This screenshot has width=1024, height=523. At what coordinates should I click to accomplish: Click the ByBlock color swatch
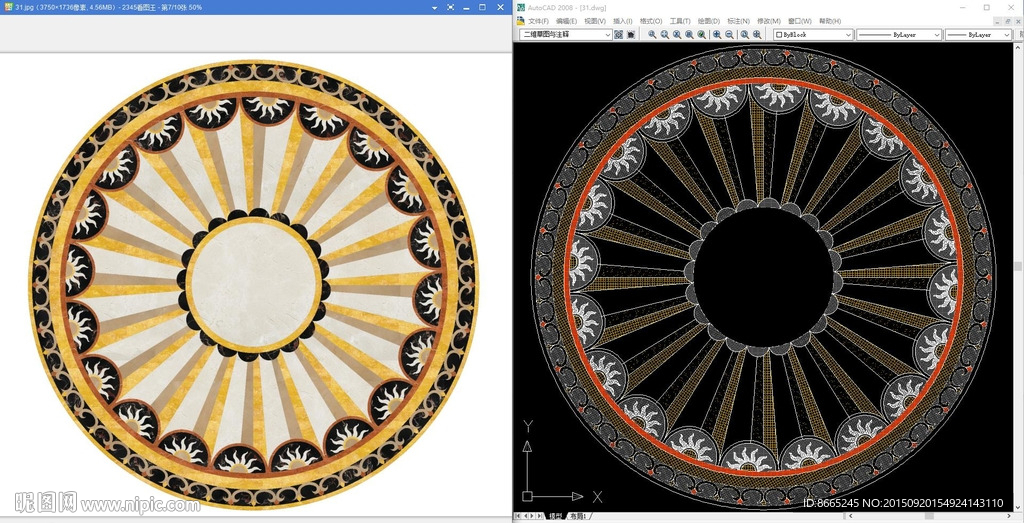pyautogui.click(x=780, y=34)
